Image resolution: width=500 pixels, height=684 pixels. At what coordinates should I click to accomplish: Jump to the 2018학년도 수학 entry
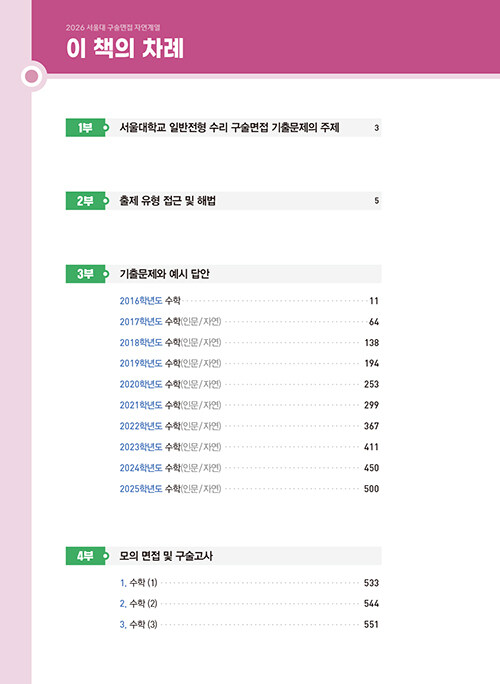click(249, 342)
